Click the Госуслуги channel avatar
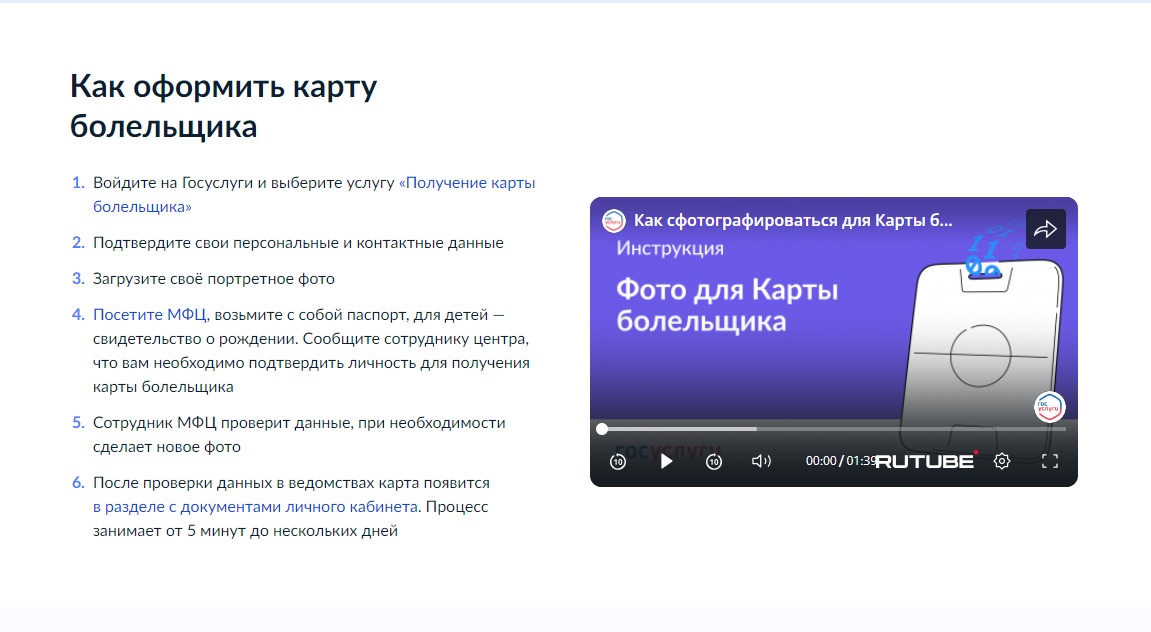 [x=614, y=220]
